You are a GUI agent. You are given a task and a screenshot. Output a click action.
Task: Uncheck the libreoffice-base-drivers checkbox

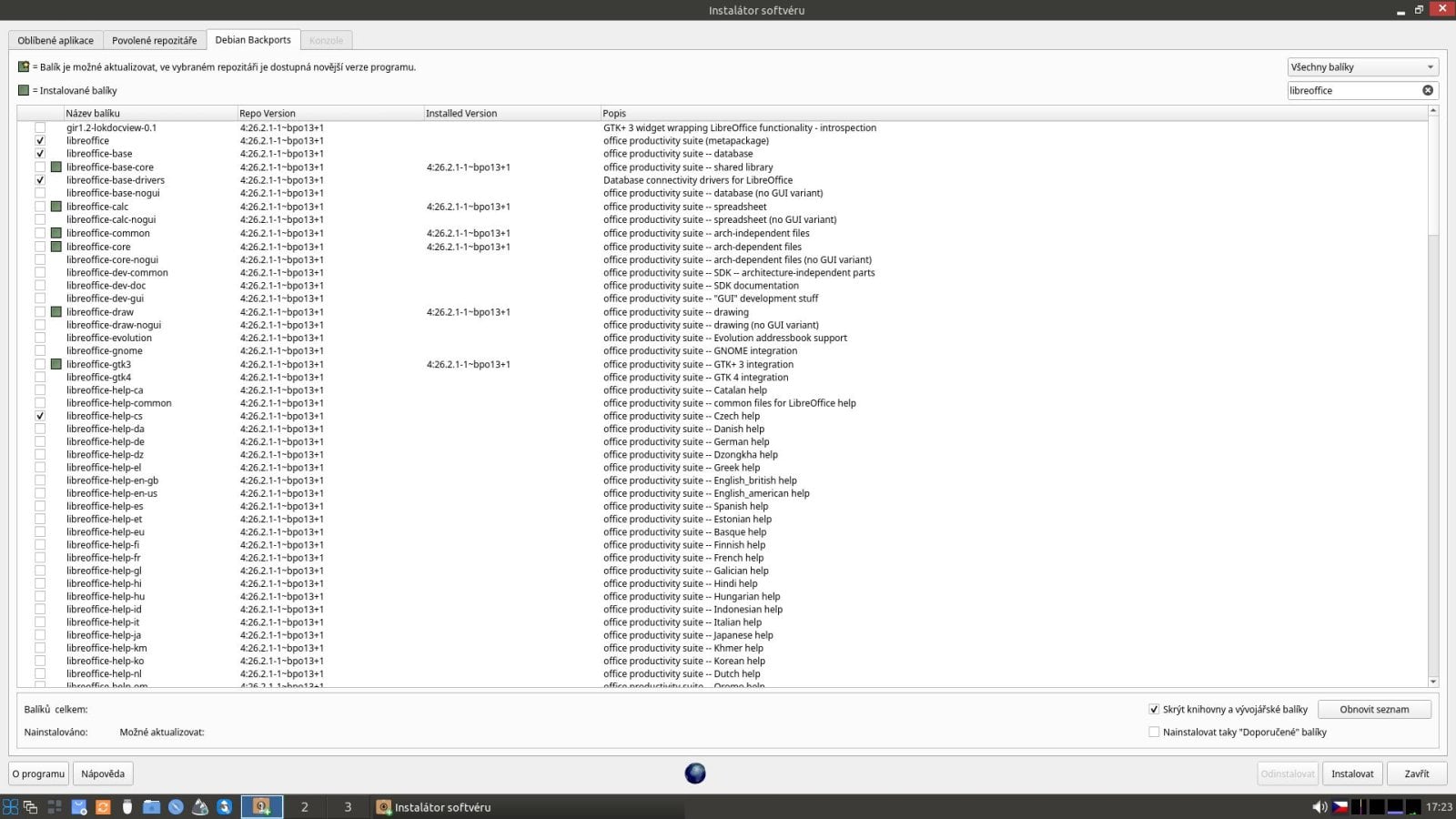(40, 180)
